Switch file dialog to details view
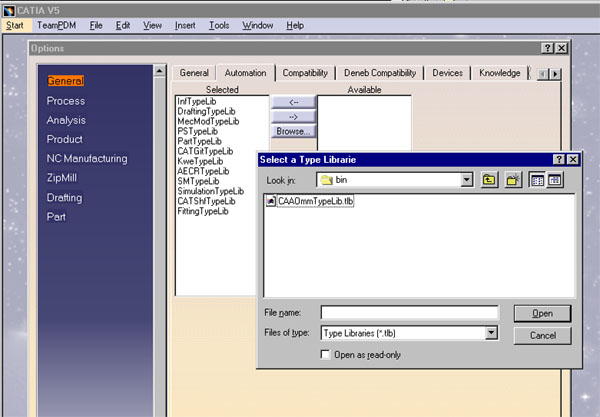 tap(554, 180)
